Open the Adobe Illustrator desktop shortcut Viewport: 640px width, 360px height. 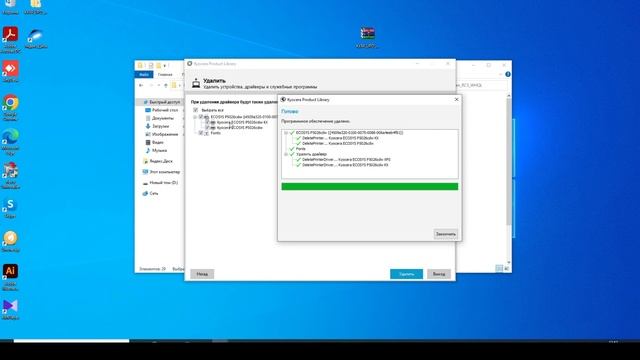[x=11, y=277]
